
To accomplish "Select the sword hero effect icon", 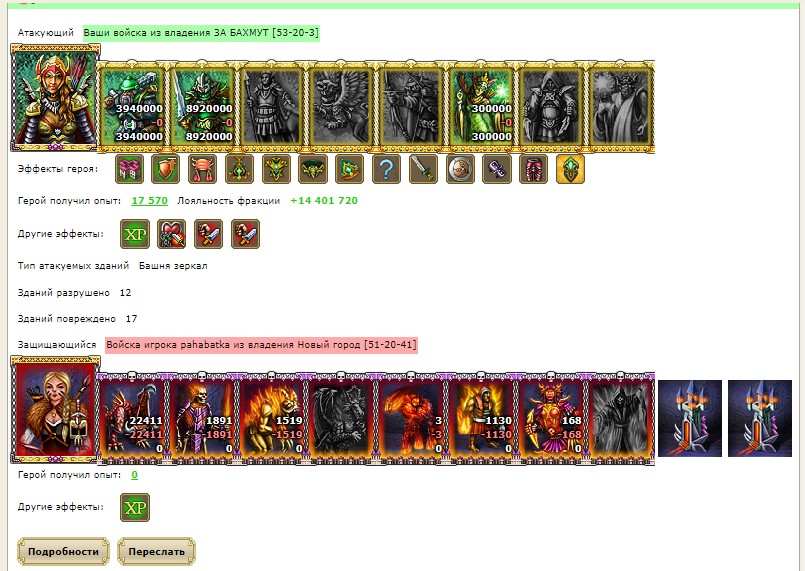I will (x=423, y=169).
